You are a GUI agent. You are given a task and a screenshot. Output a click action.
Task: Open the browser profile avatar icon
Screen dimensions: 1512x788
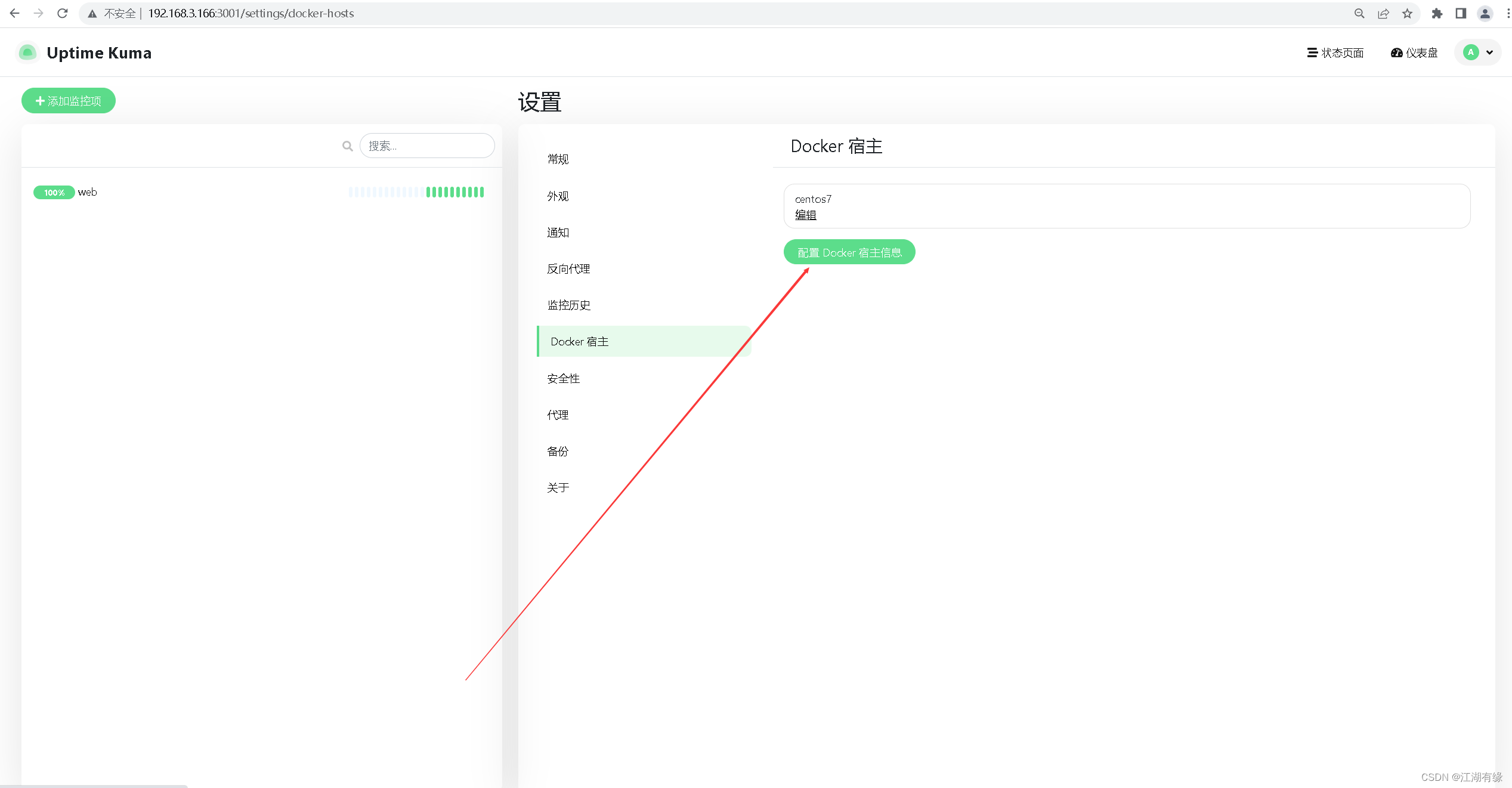coord(1485,13)
